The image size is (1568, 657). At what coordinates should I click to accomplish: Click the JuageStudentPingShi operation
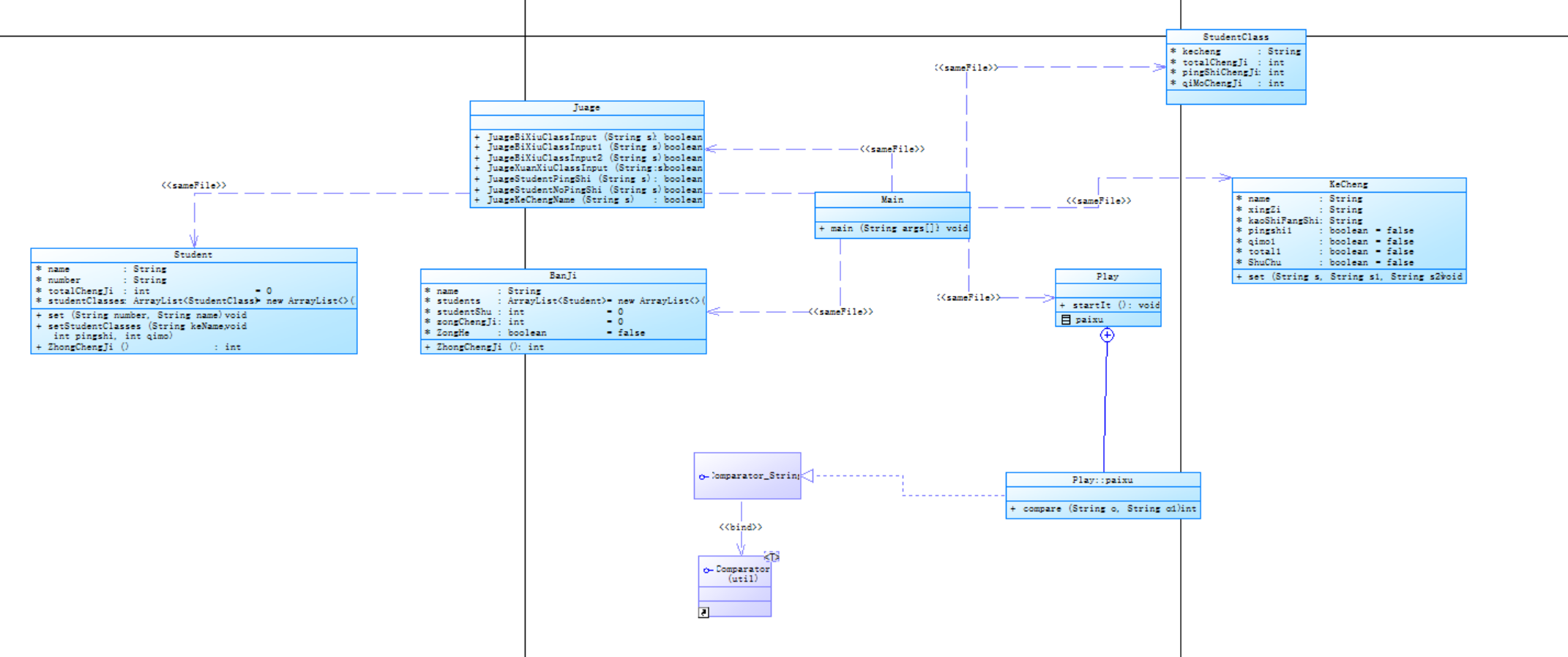588,179
